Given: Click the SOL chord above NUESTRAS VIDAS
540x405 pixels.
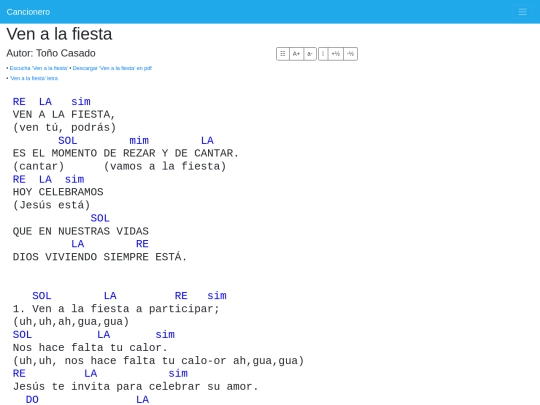Looking at the screenshot, I should 100,218.
